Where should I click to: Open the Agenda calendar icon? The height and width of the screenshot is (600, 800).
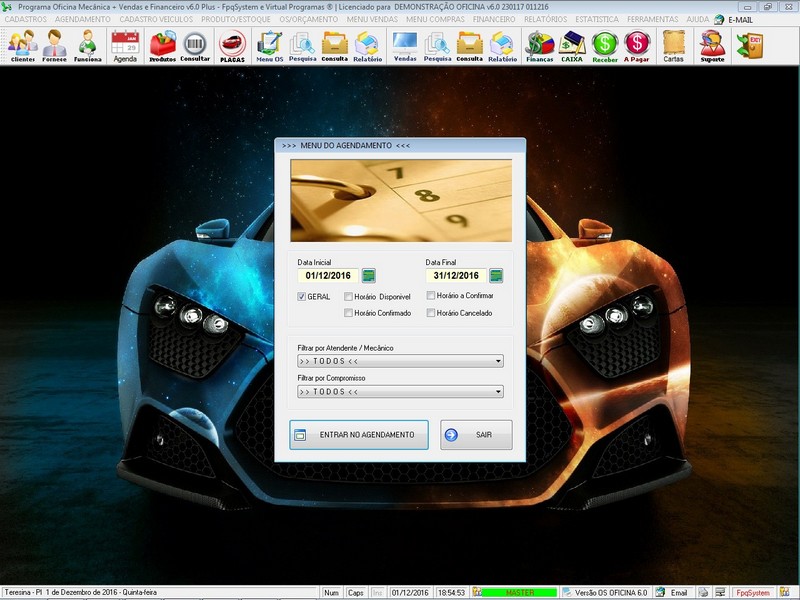click(x=125, y=46)
